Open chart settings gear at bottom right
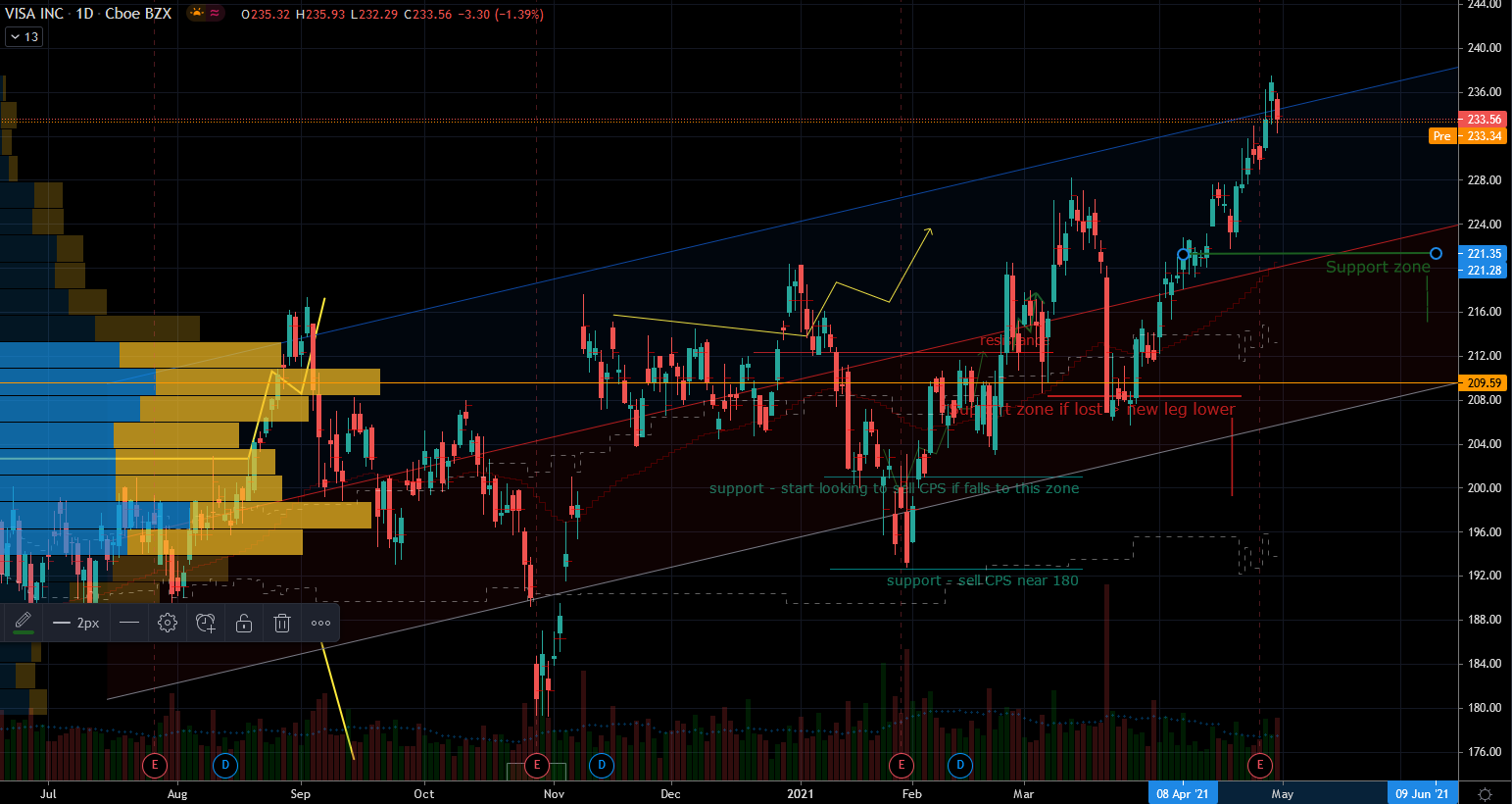 click(1485, 793)
